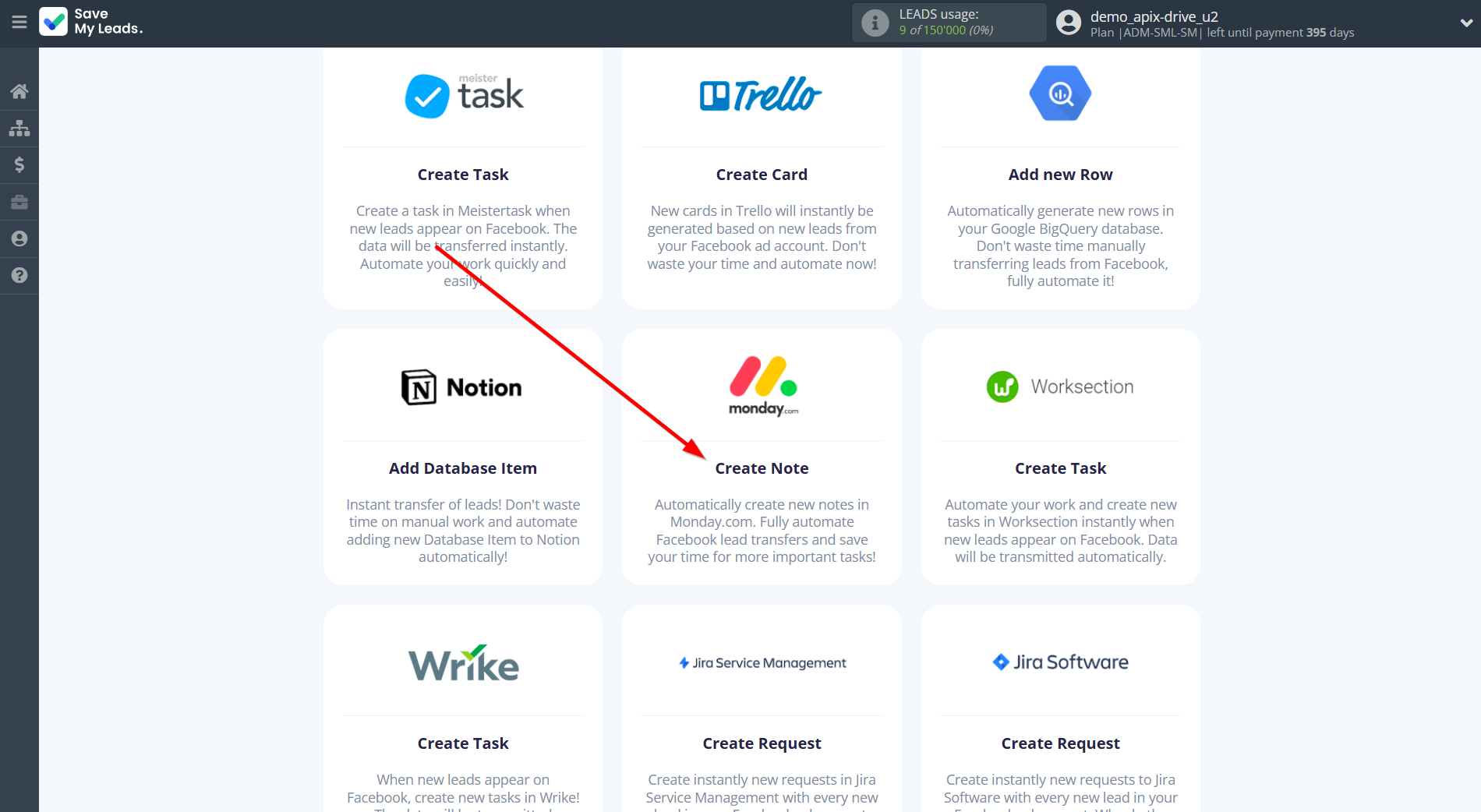Viewport: 1481px width, 812px height.
Task: Open help via the question mark icon
Action: (x=19, y=276)
